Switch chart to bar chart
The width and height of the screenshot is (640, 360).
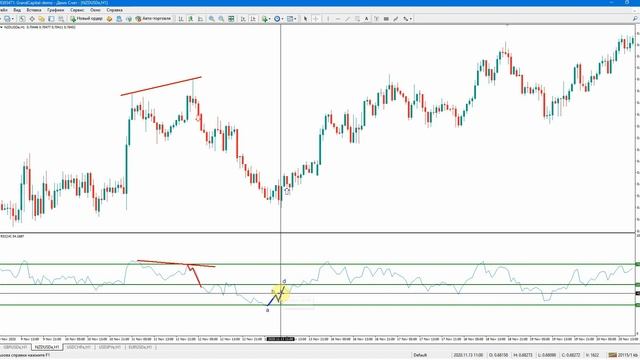(181, 19)
